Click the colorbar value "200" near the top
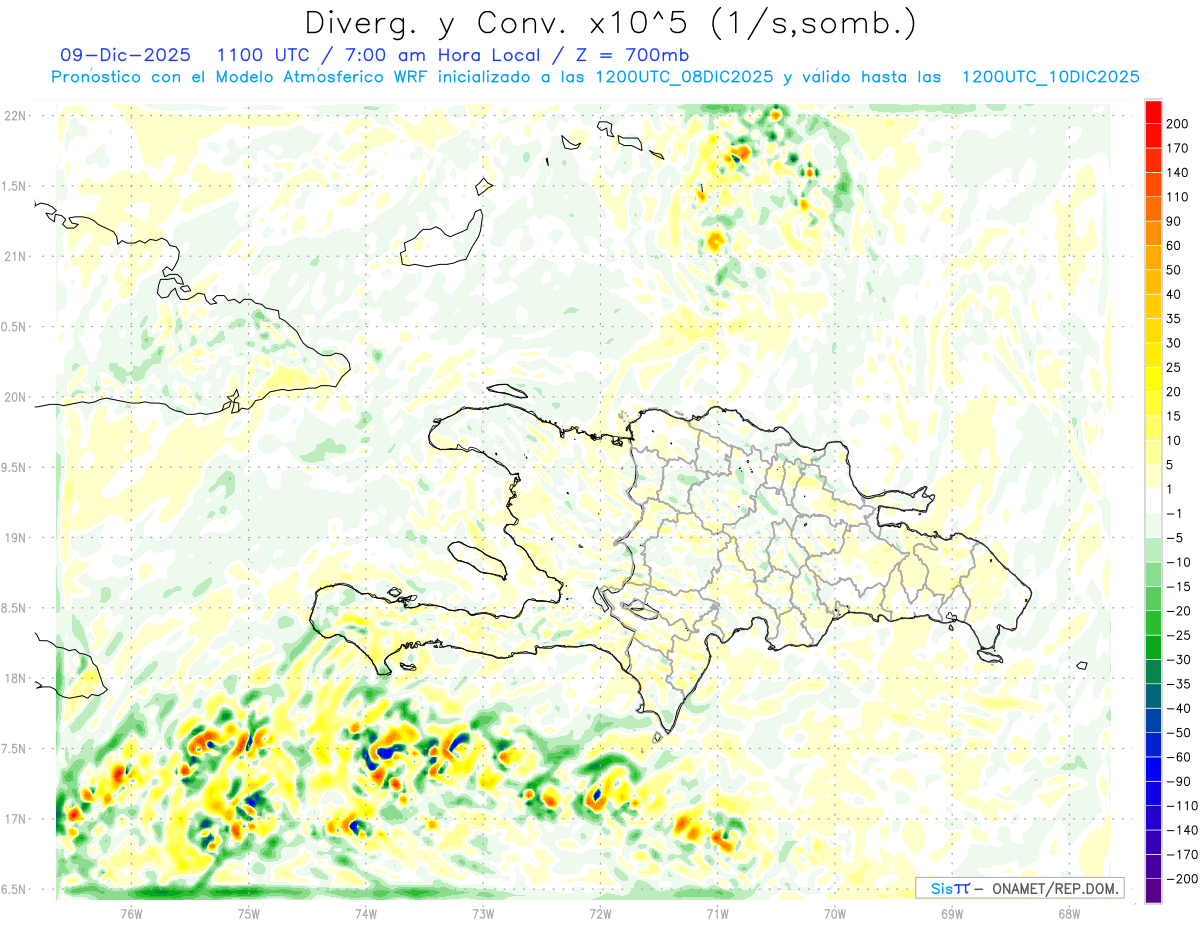The width and height of the screenshot is (1200, 927). pos(1177,124)
